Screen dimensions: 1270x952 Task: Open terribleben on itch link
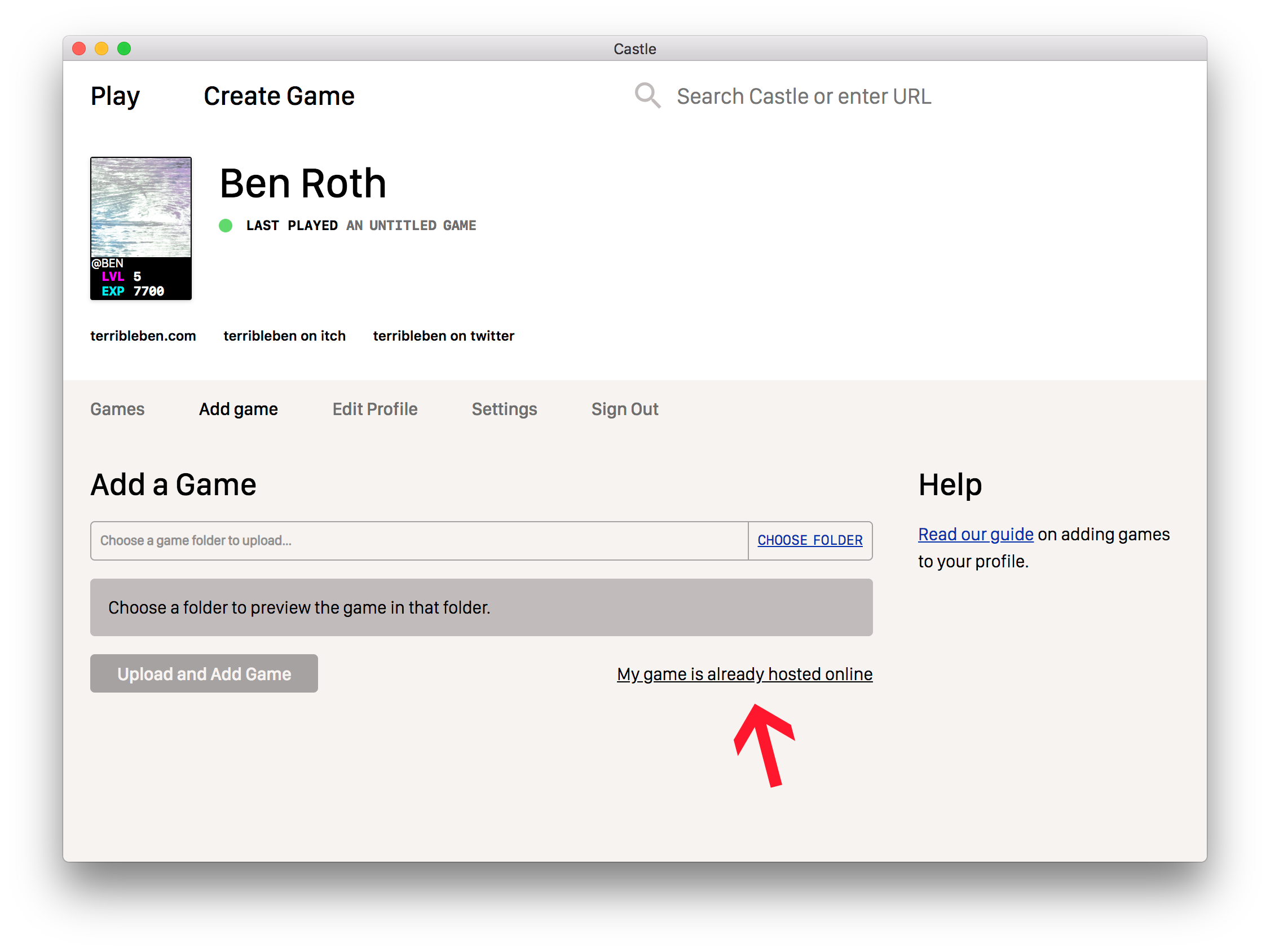pos(284,336)
